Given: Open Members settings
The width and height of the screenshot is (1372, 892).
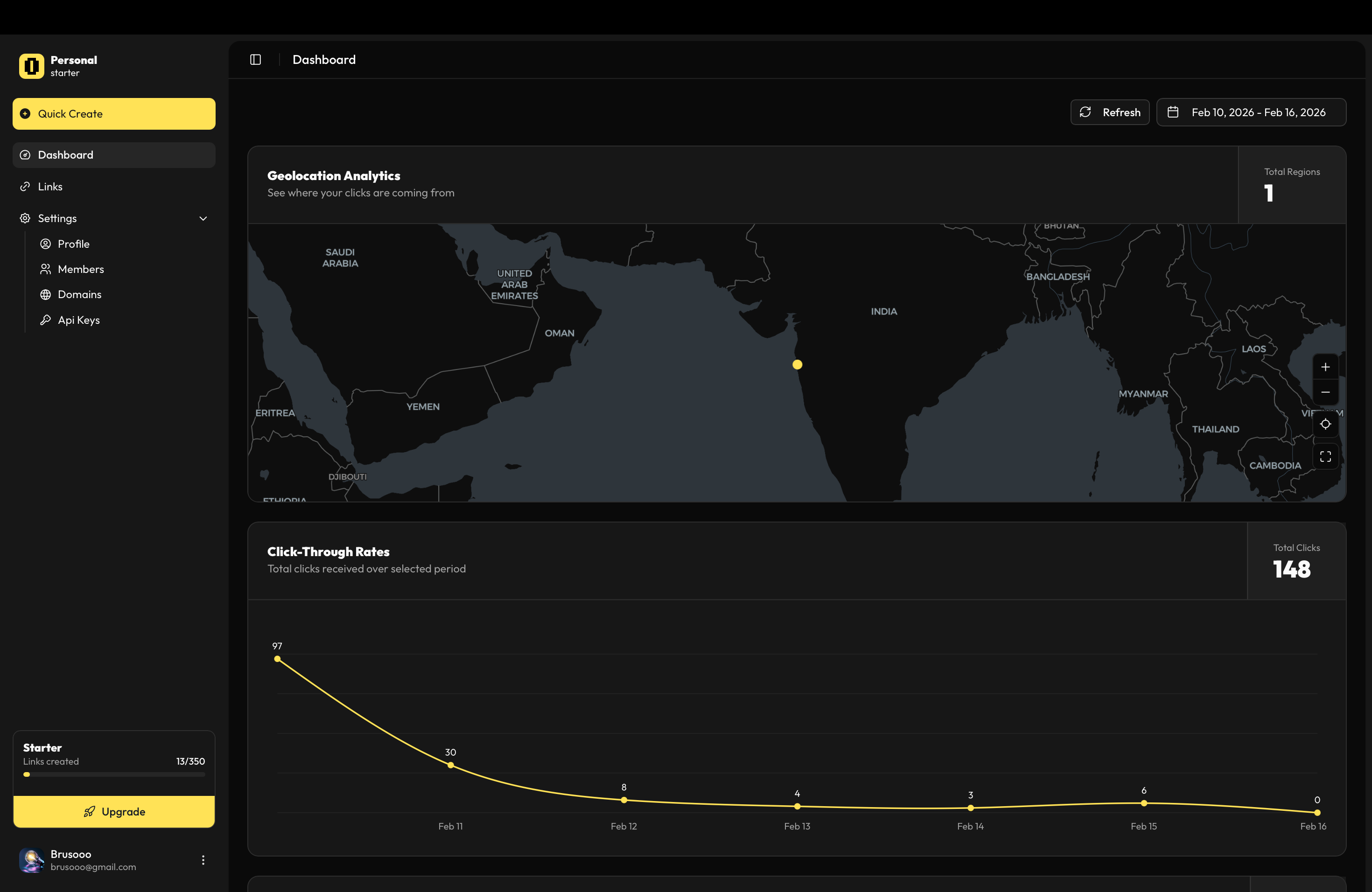Looking at the screenshot, I should 81,269.
